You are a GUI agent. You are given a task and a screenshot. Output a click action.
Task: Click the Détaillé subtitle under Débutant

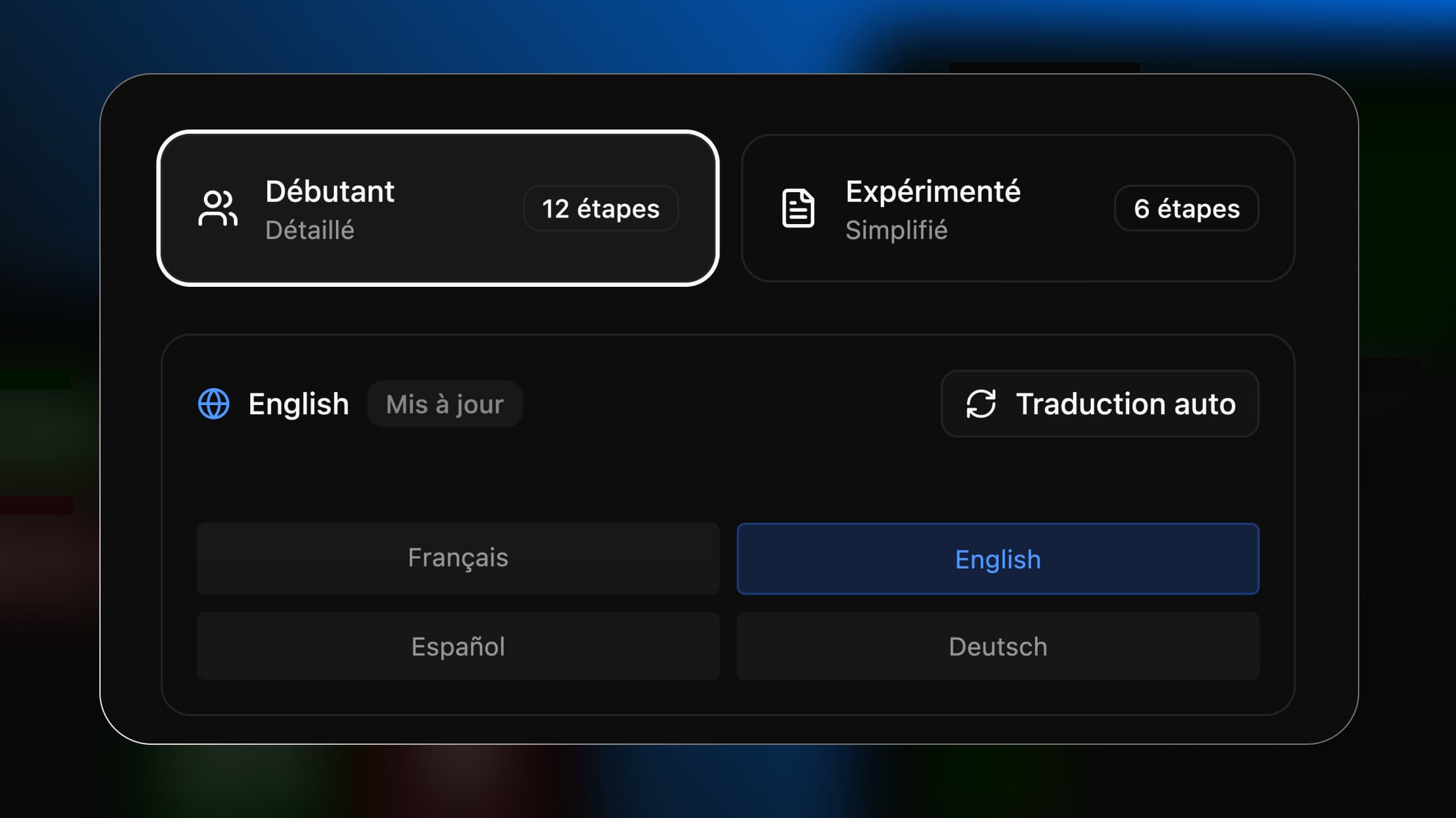point(310,229)
